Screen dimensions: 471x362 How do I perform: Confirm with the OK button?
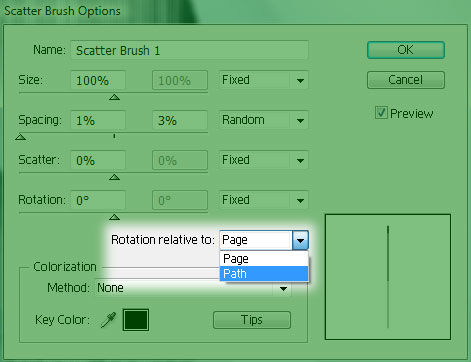[x=406, y=50]
